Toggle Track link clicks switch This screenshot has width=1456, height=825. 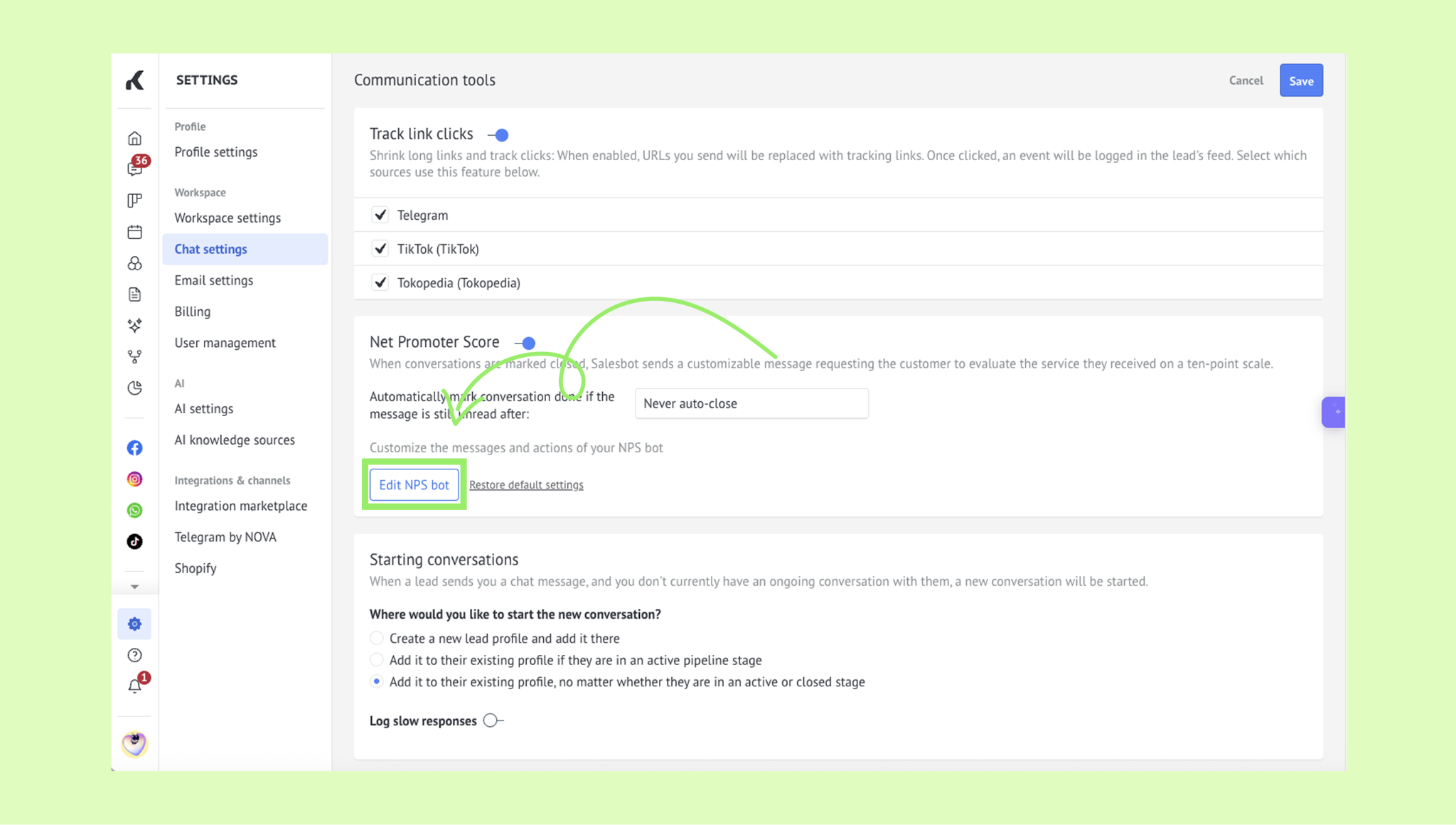pyautogui.click(x=498, y=134)
